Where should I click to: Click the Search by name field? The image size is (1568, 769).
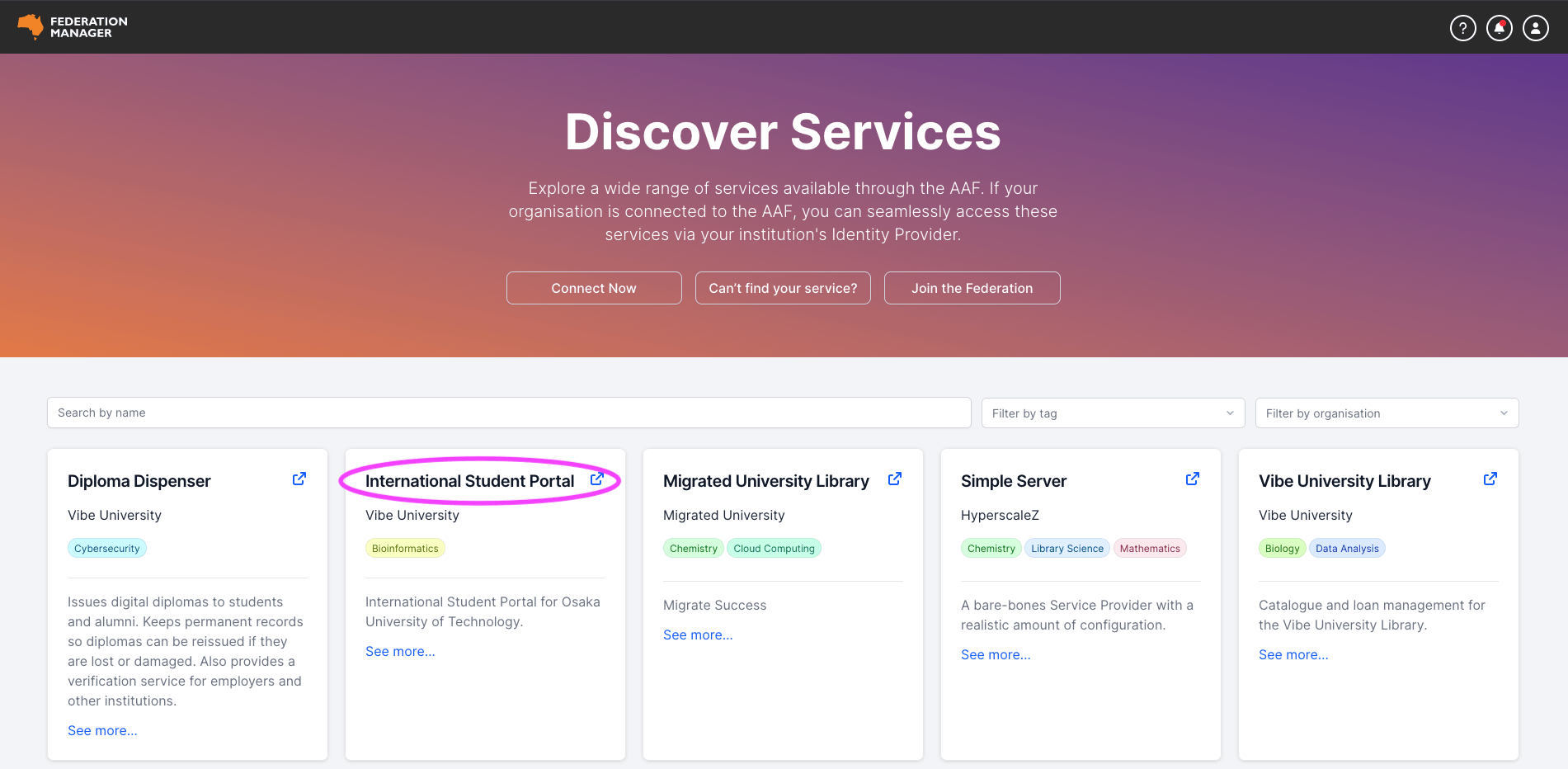[509, 413]
